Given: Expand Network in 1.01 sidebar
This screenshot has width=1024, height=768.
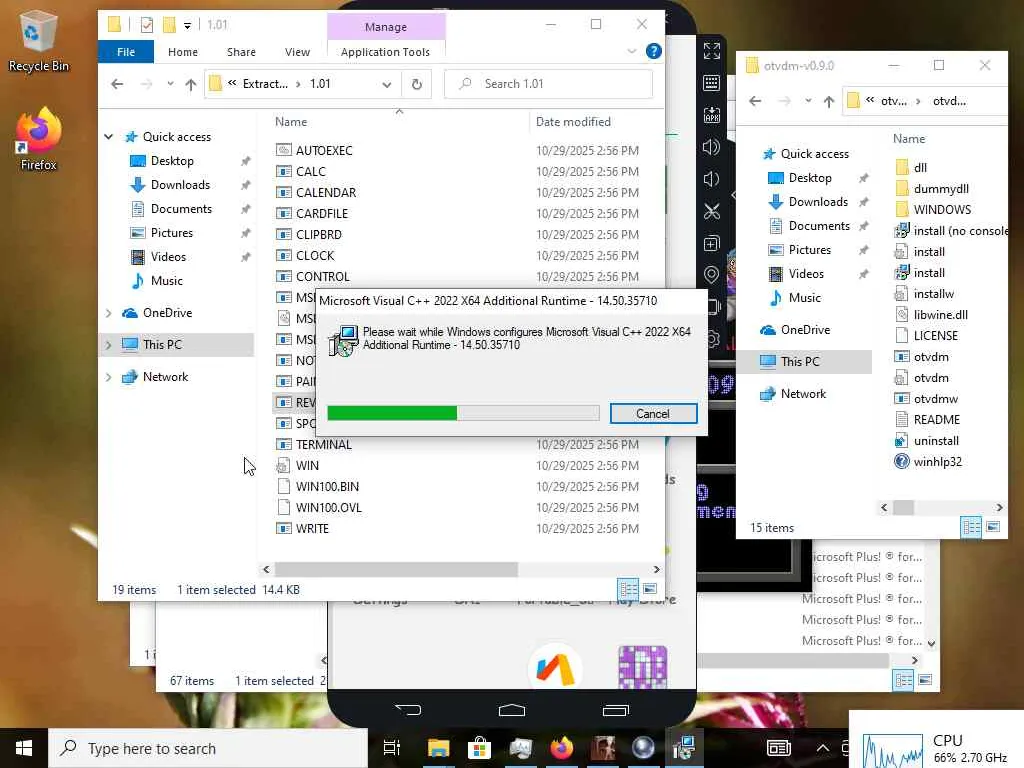Looking at the screenshot, I should click(x=108, y=377).
